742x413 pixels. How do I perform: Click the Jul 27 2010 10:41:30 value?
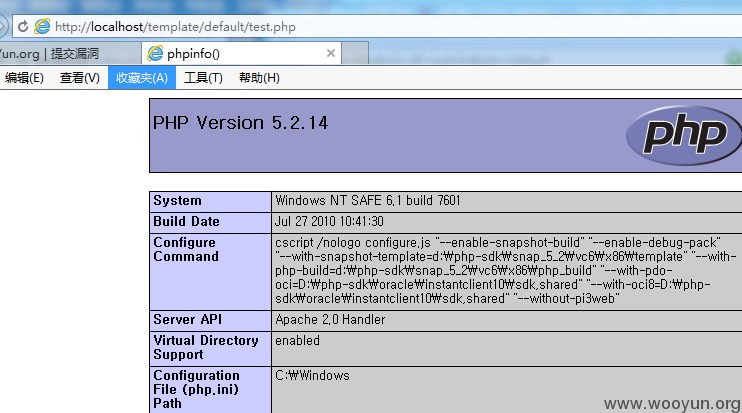coord(329,221)
